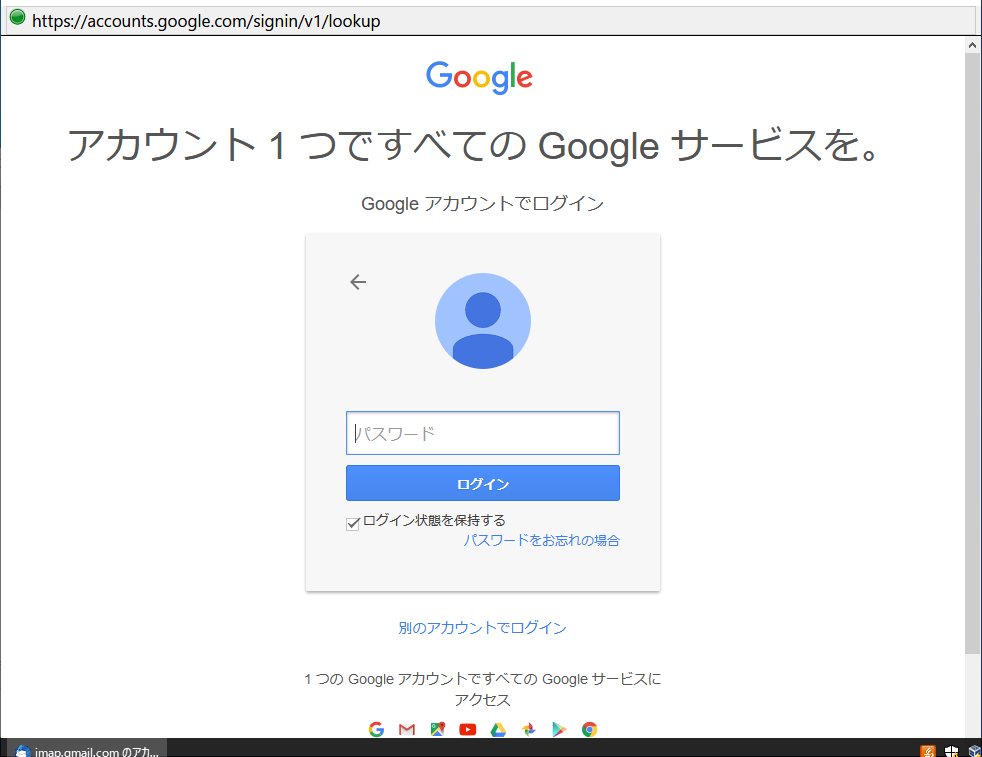Screen dimensions: 982x757
Task: Click the blue ログイン button
Action: [483, 483]
